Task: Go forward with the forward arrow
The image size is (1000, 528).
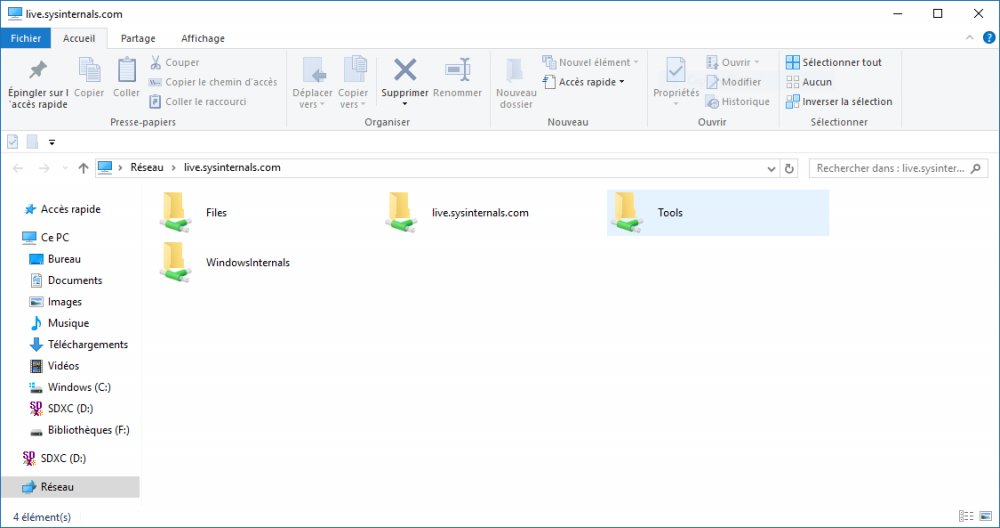Action: point(44,168)
